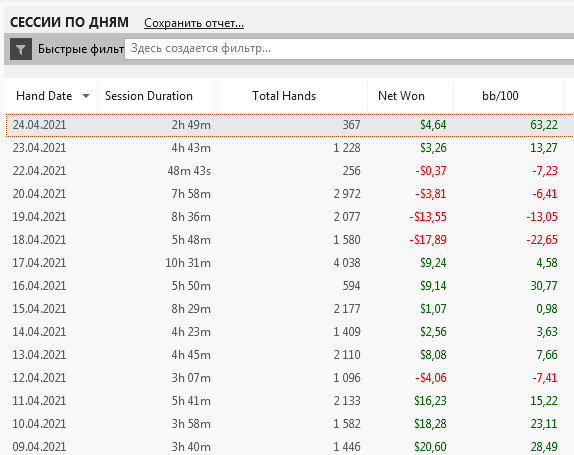
Task: Click the 0,98 bb/100 value
Action: point(547,309)
